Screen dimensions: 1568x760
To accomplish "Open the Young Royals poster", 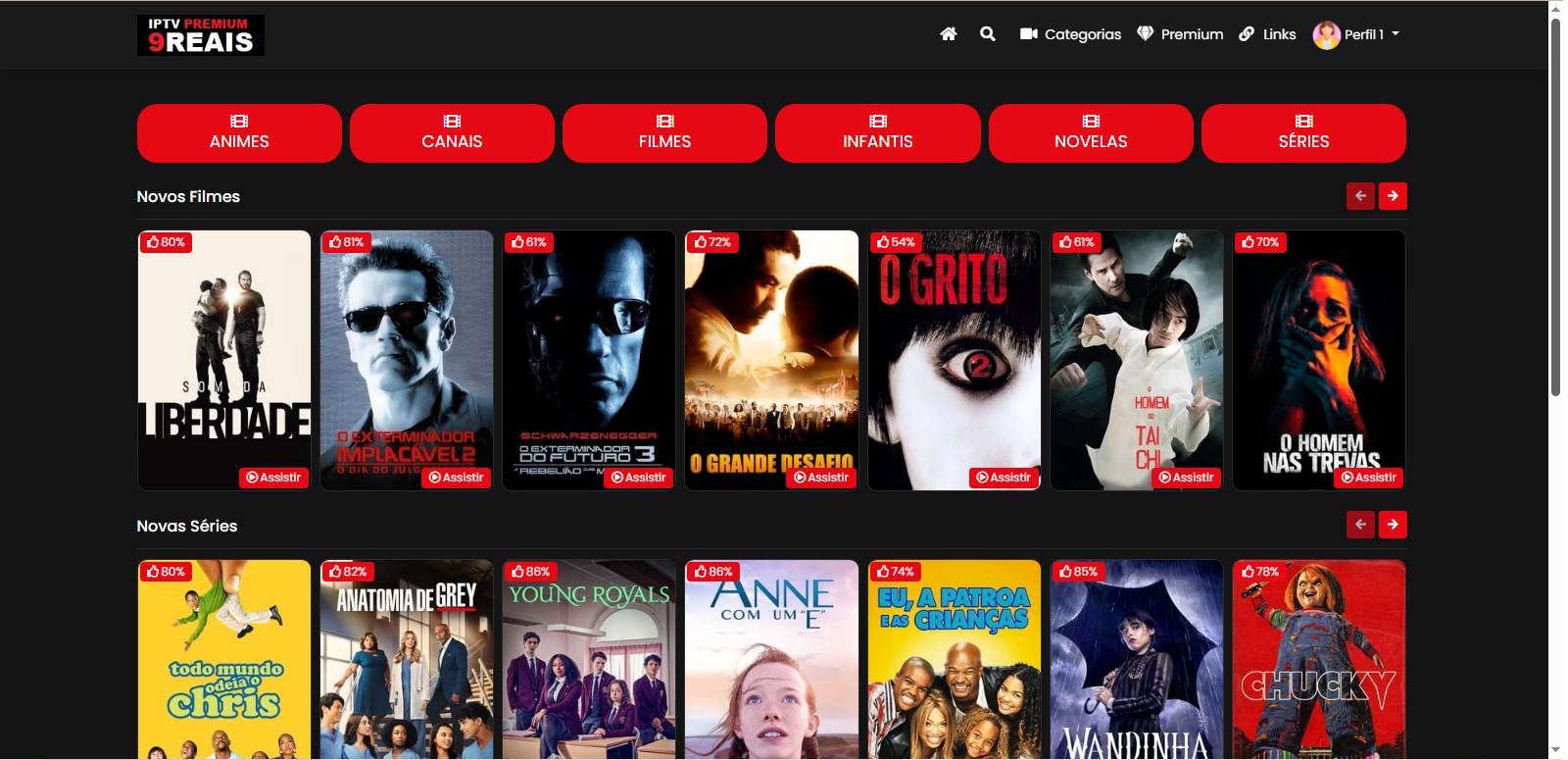I will 589,660.
